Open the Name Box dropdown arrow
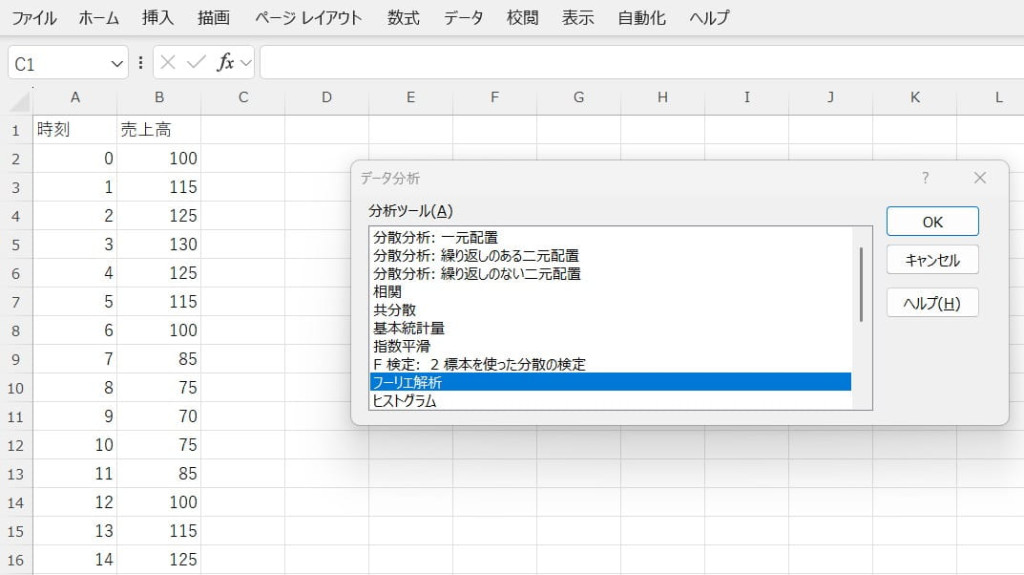 (116, 64)
